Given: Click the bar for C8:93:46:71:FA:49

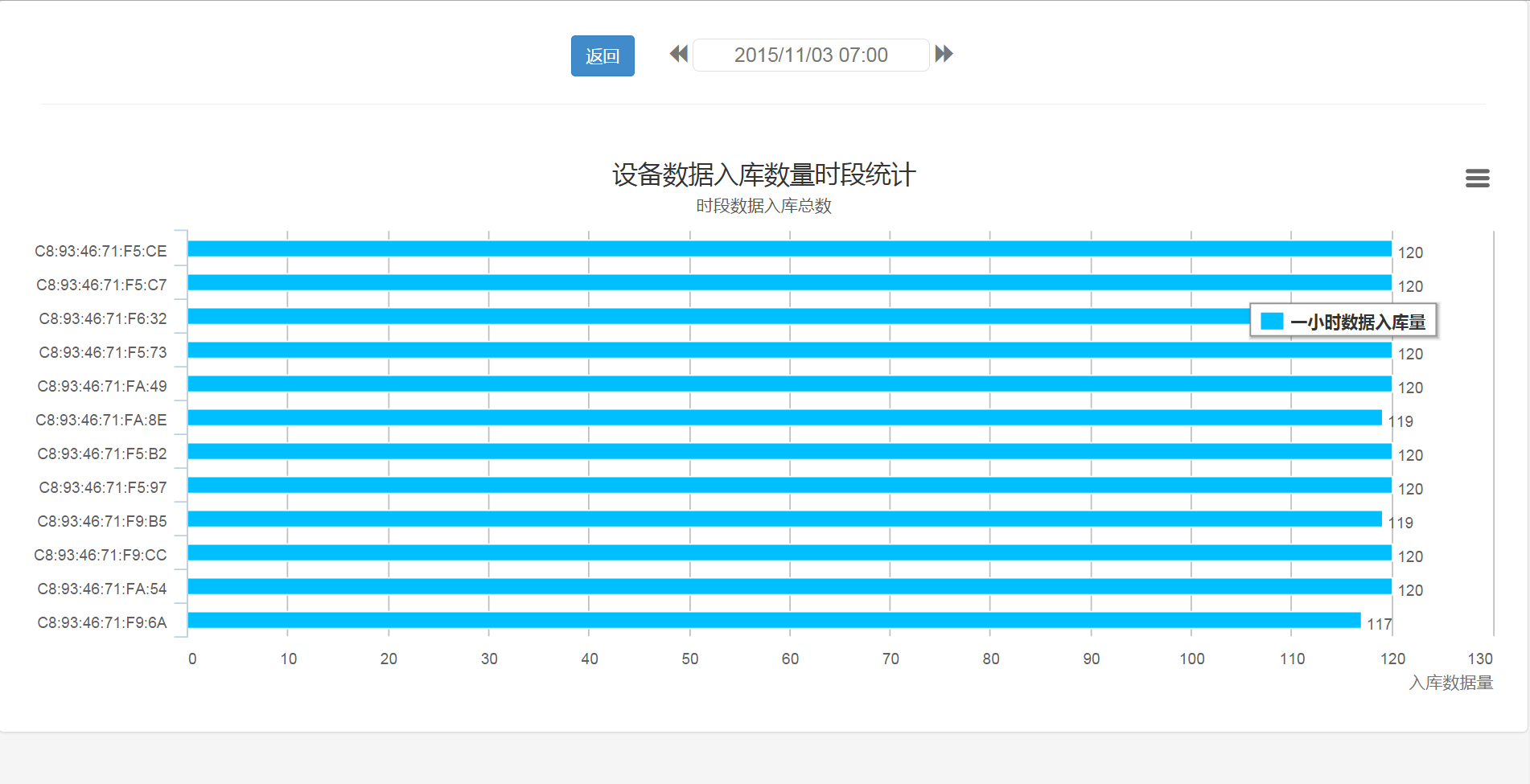Looking at the screenshot, I should tap(788, 384).
